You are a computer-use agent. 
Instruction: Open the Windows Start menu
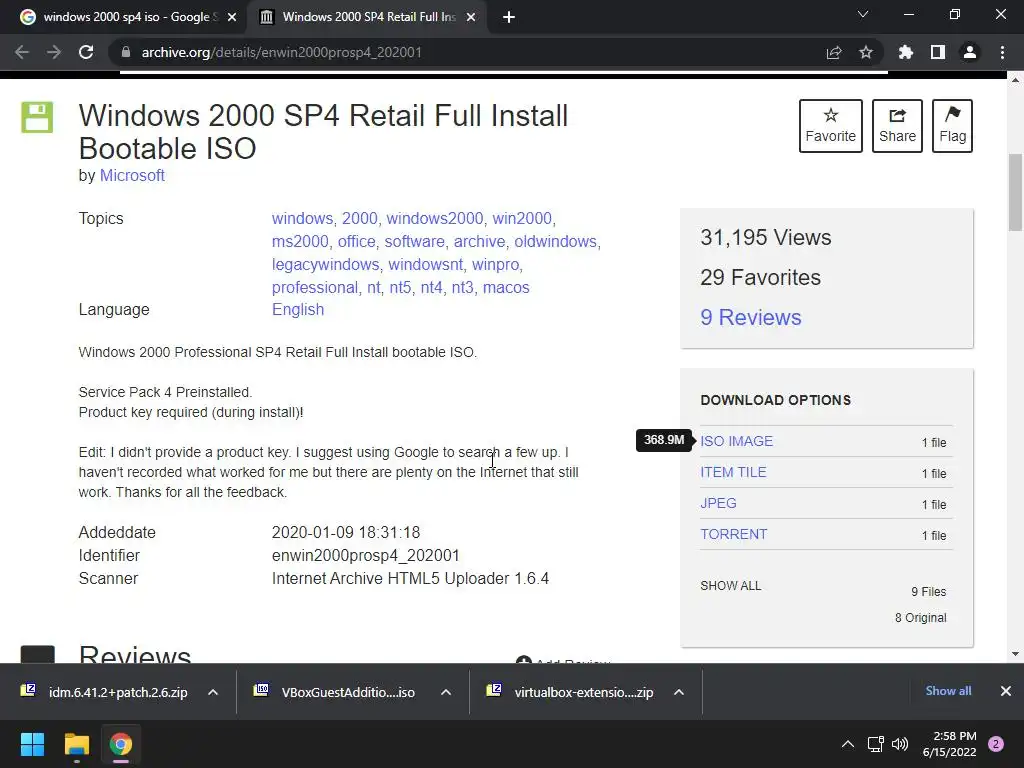point(32,744)
